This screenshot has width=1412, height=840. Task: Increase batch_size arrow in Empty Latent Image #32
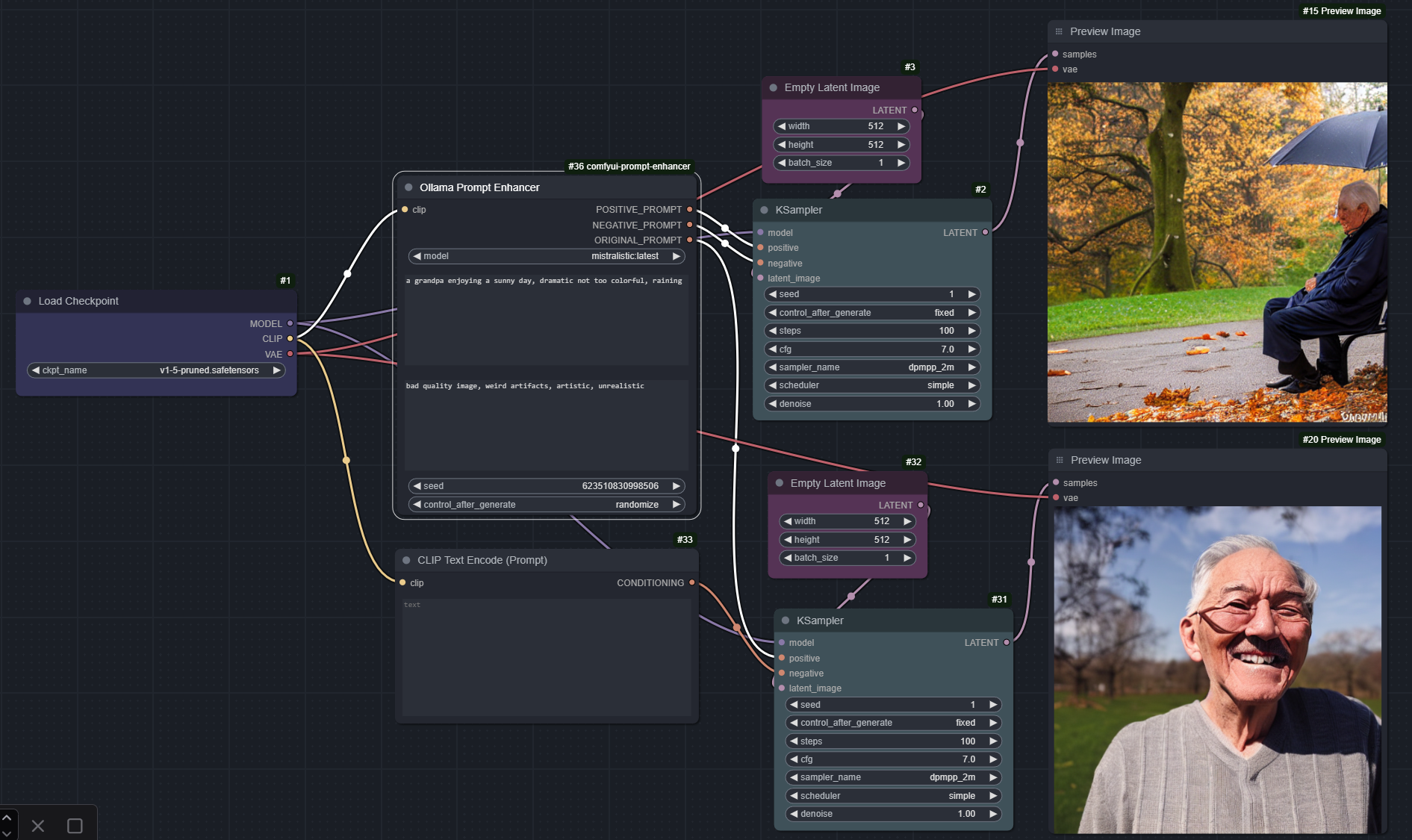point(907,558)
